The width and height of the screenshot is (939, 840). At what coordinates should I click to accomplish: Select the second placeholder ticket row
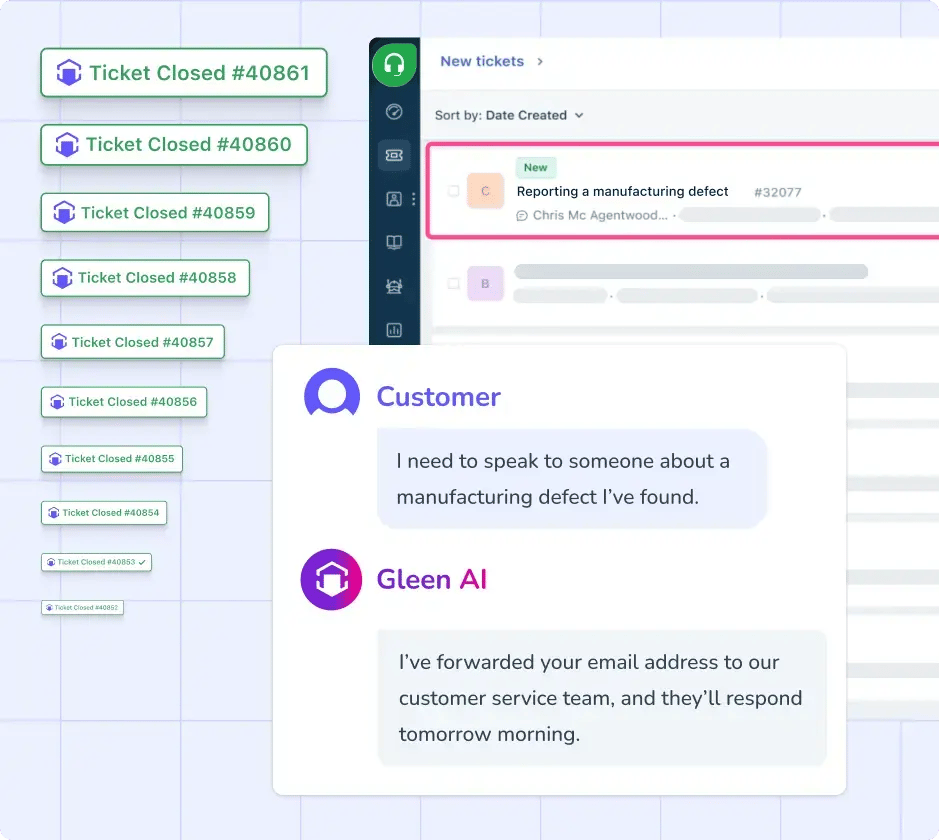[683, 283]
